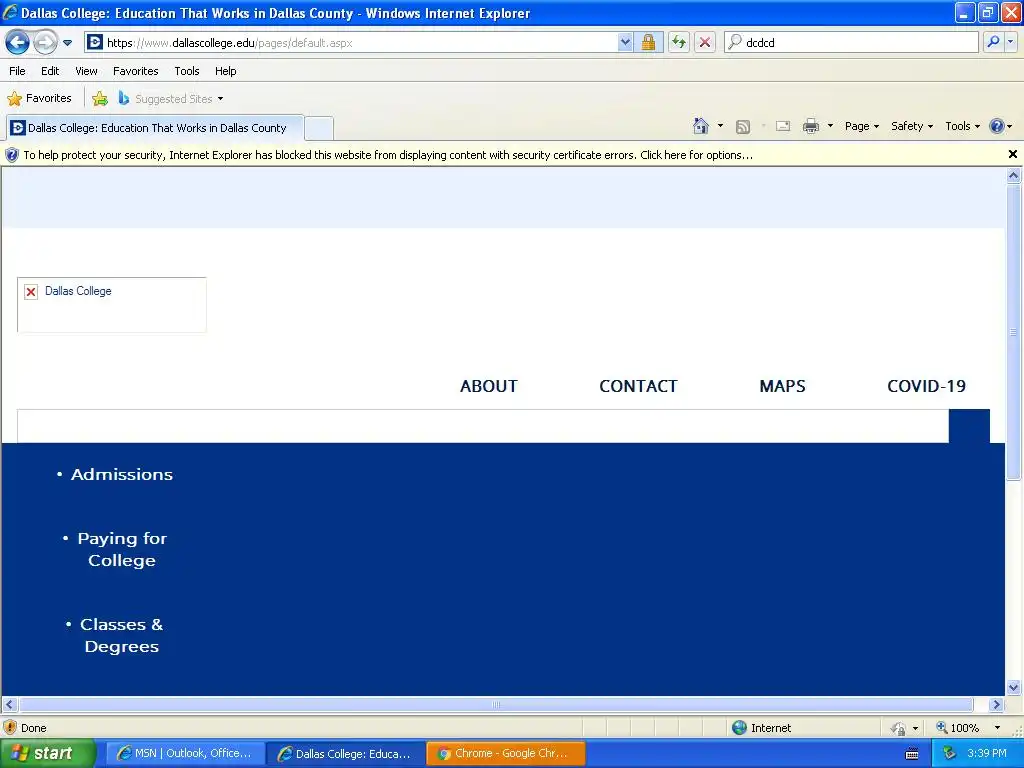Open the View menu
1024x768 pixels.
tap(86, 71)
